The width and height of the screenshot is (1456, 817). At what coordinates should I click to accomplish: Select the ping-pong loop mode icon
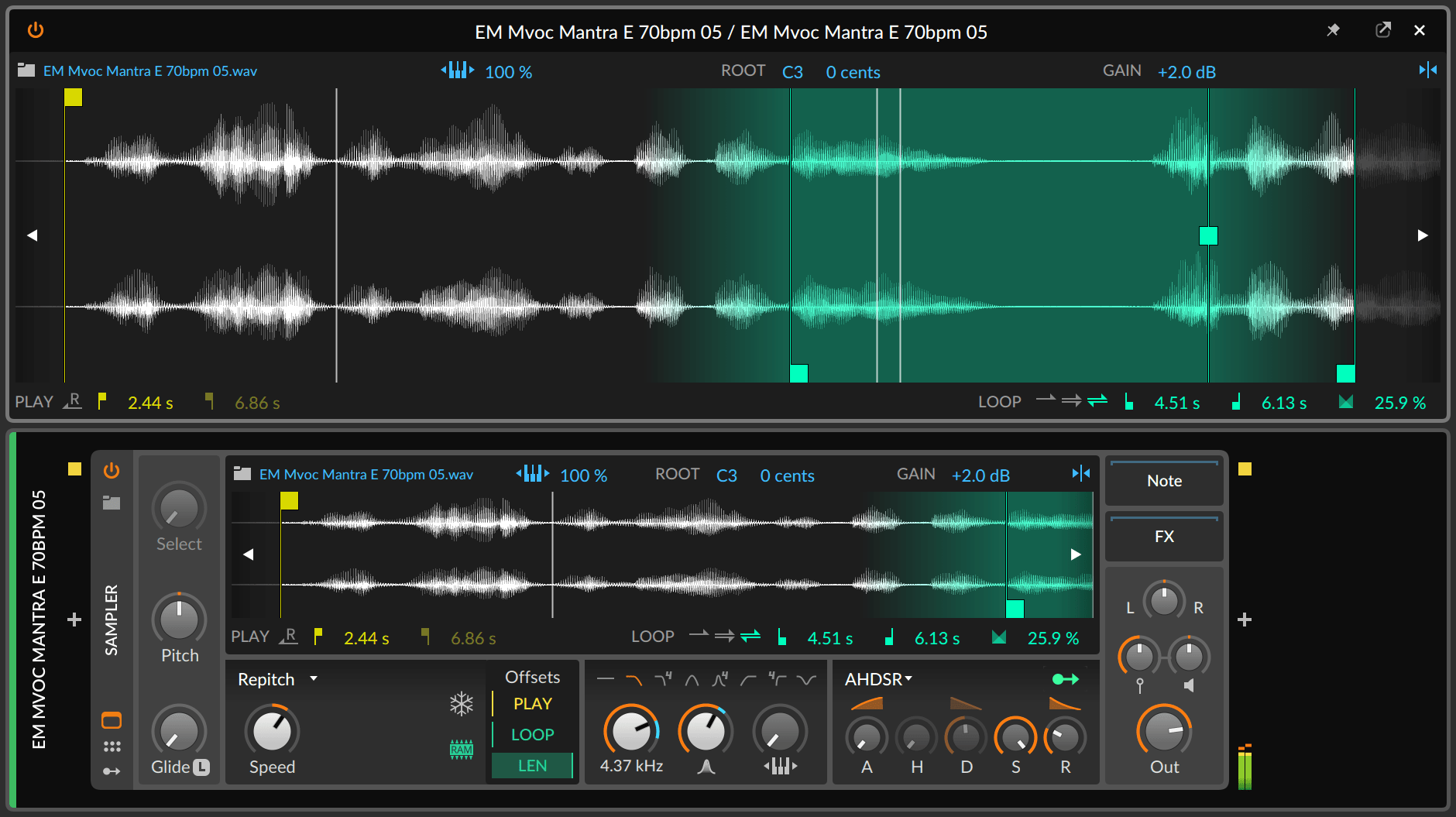pos(750,635)
